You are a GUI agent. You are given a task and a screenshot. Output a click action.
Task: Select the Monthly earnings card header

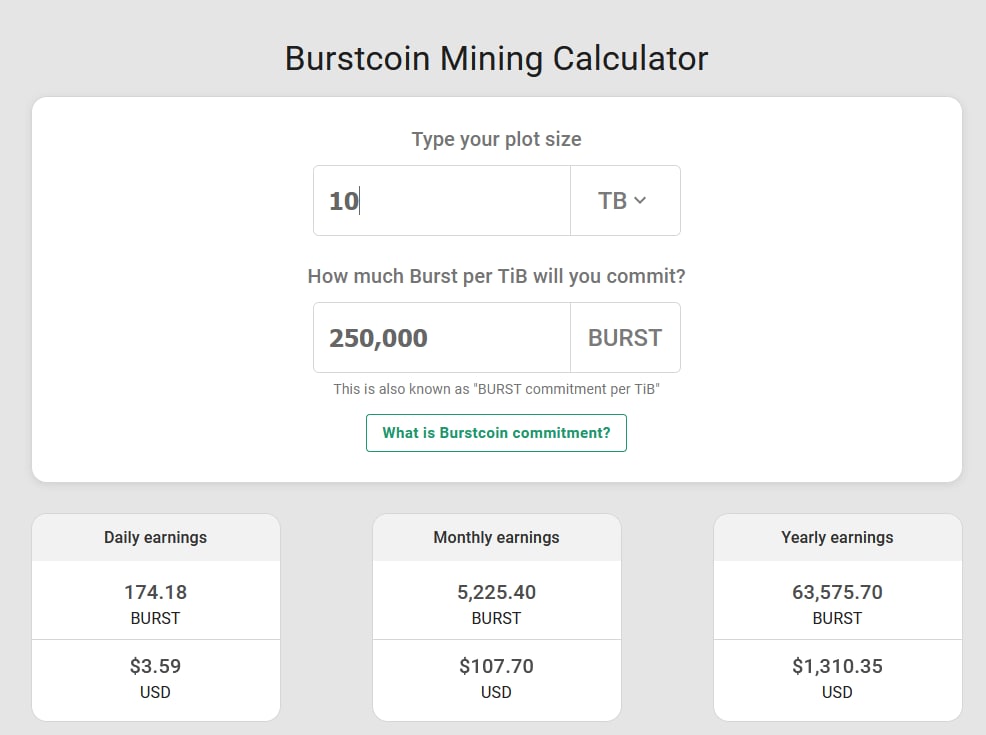tap(496, 537)
